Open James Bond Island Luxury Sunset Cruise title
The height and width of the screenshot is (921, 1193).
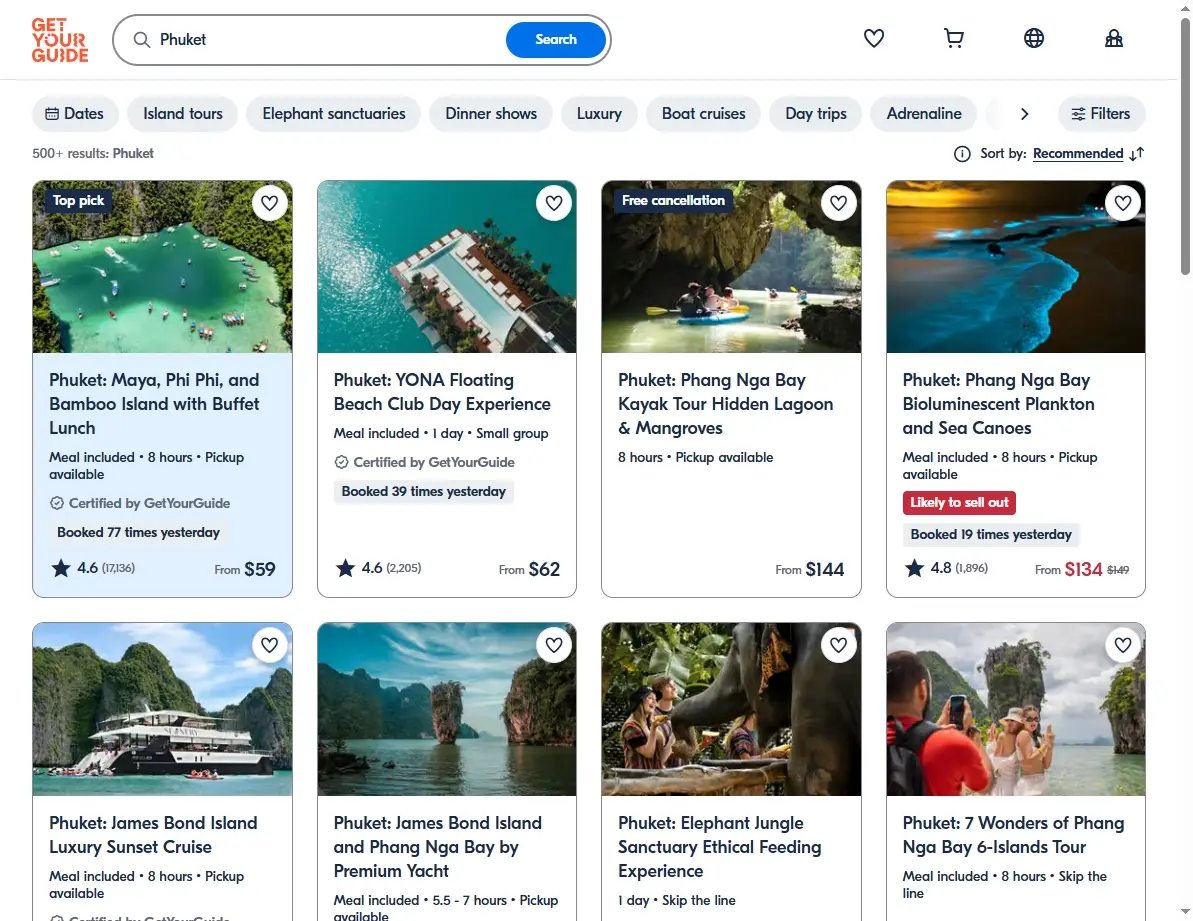click(x=153, y=834)
